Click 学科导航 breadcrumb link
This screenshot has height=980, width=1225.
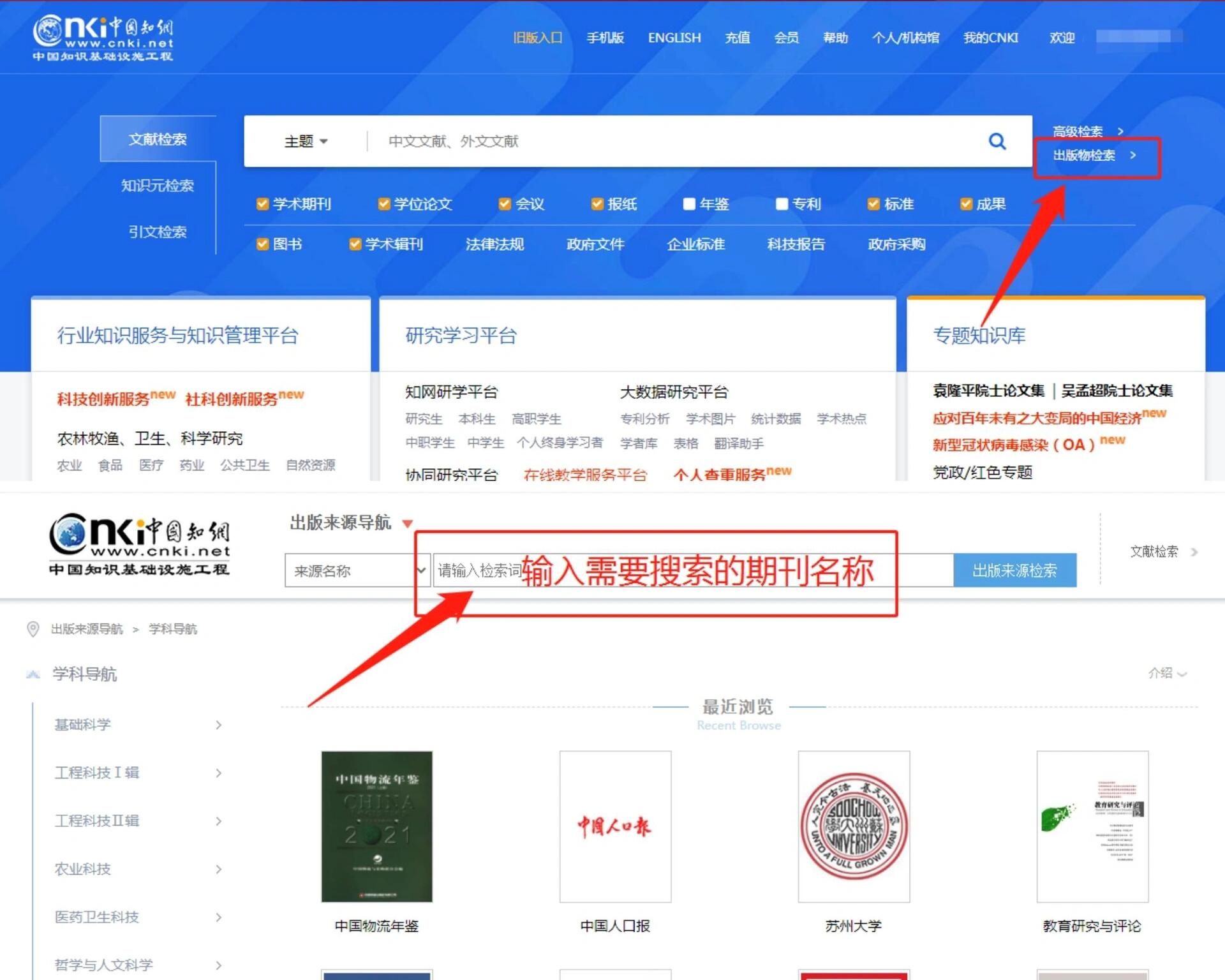tap(173, 629)
